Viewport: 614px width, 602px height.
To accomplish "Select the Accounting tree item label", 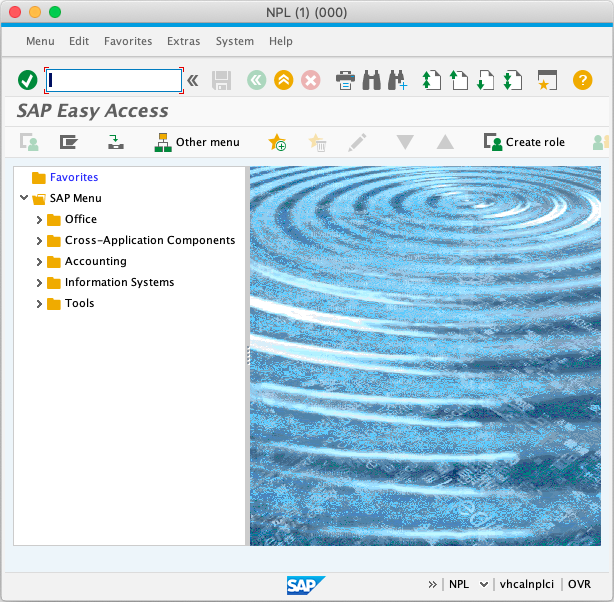I will pos(96,261).
